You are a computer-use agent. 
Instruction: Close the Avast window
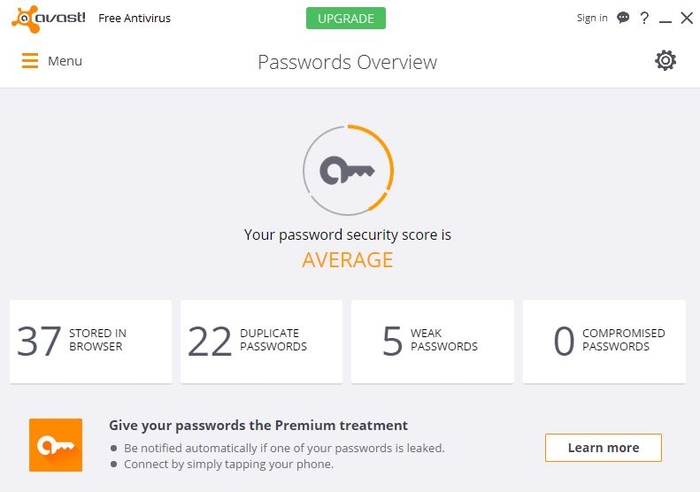coord(687,18)
